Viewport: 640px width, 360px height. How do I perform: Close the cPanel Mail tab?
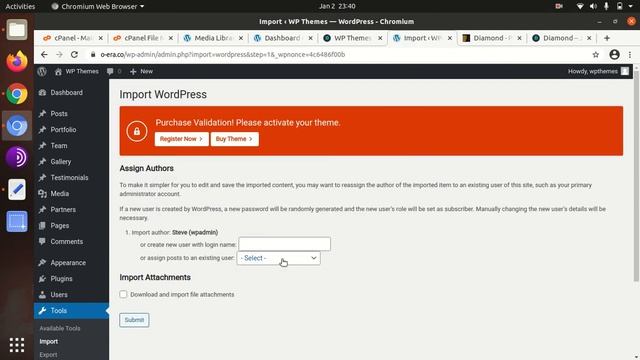(x=100, y=38)
